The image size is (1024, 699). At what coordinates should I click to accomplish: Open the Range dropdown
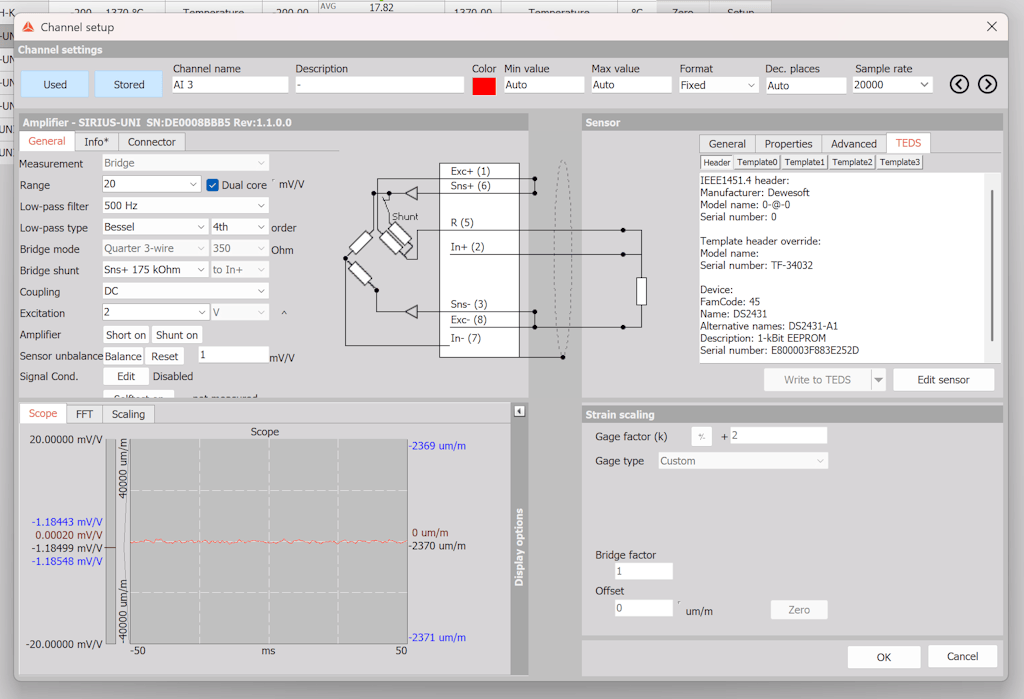click(193, 184)
